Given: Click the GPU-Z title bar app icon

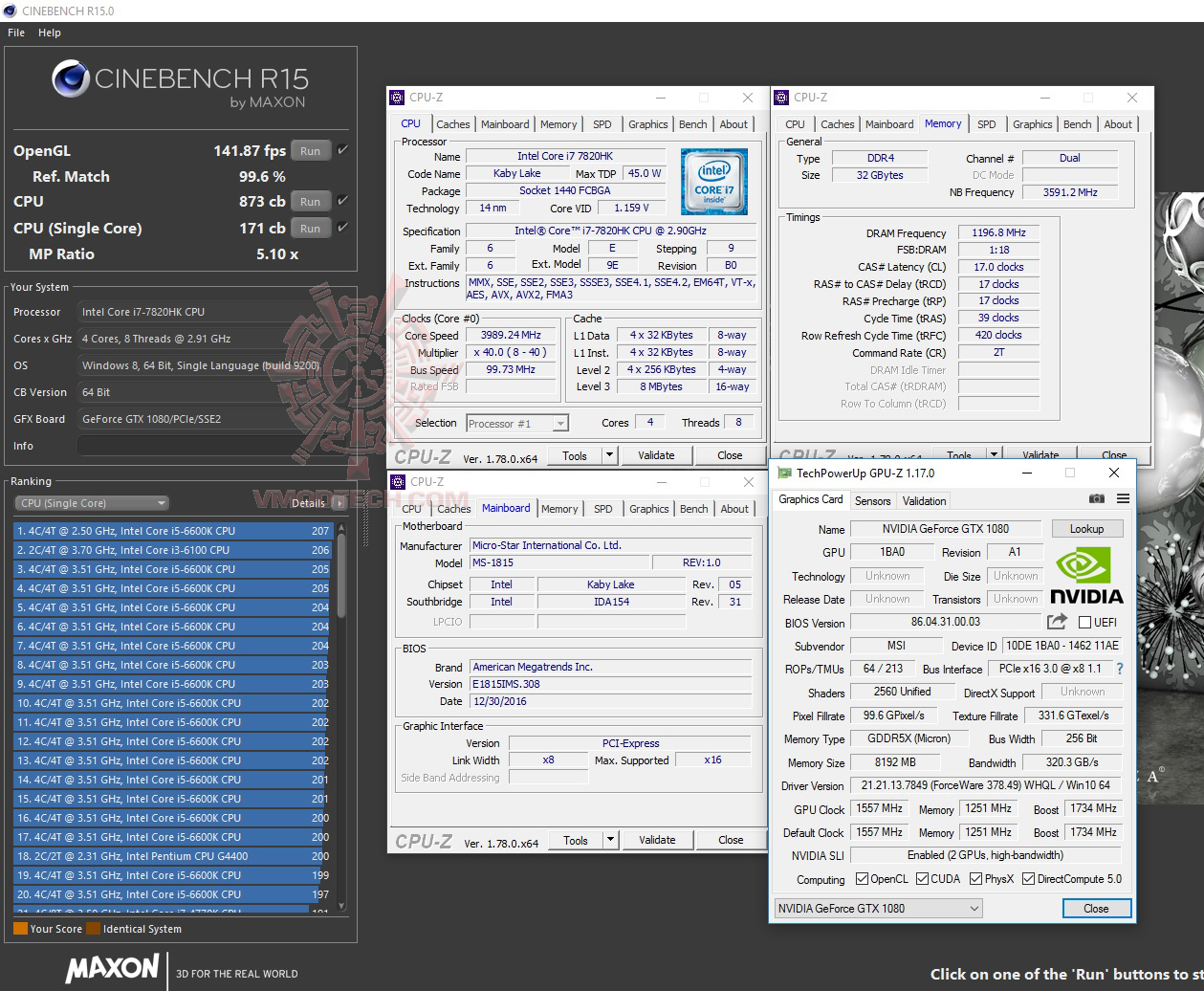Looking at the screenshot, I should click(x=784, y=473).
